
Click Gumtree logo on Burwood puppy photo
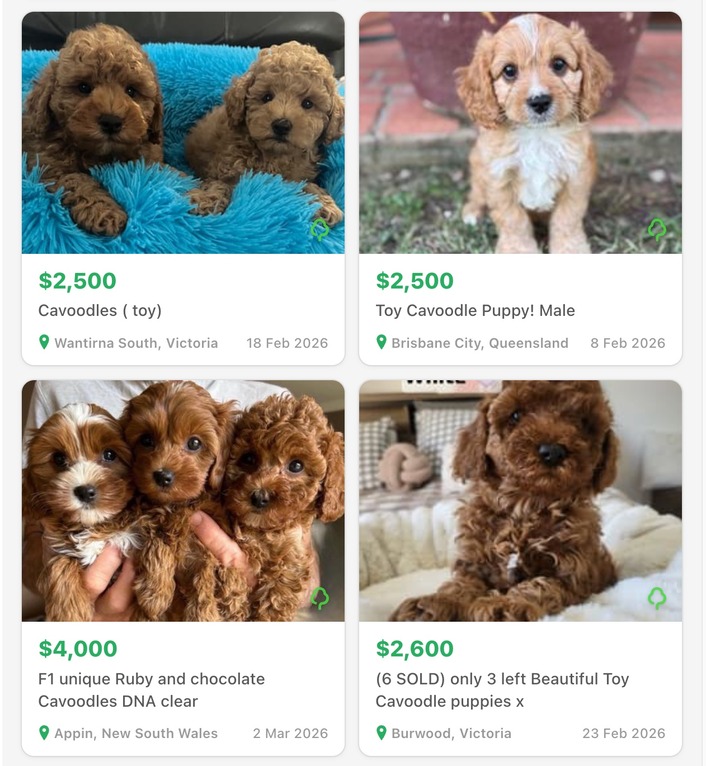coord(657,598)
